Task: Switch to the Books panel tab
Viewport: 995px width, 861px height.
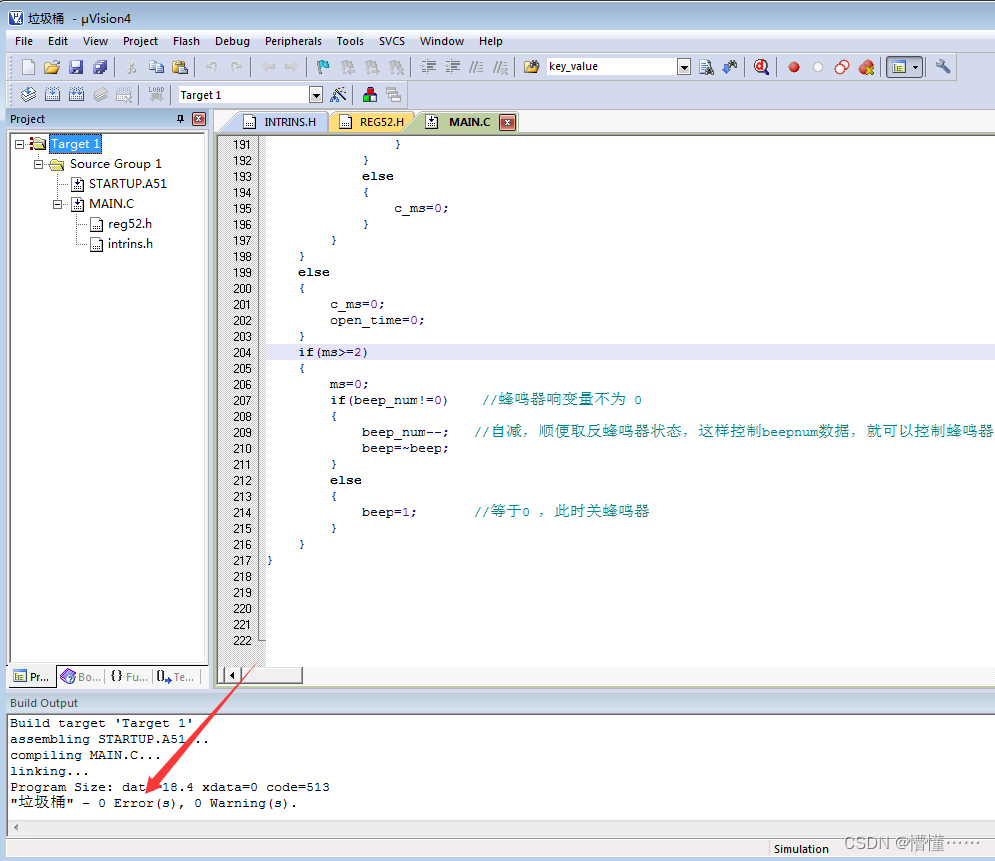Action: pyautogui.click(x=81, y=677)
